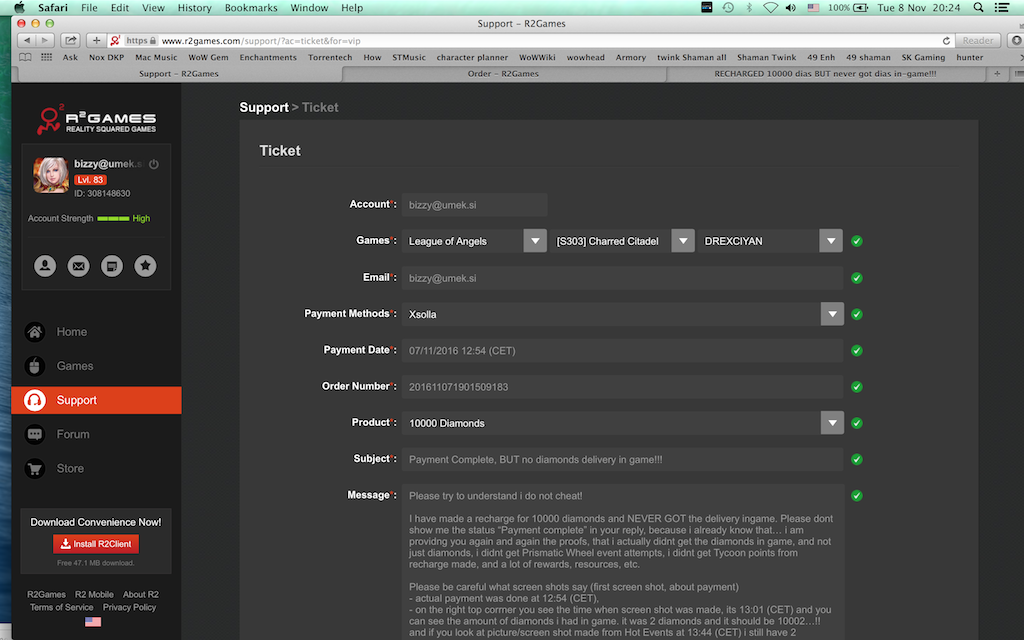Viewport: 1024px width, 640px height.
Task: Open the 10000 Diamonds product dropdown
Action: click(832, 423)
